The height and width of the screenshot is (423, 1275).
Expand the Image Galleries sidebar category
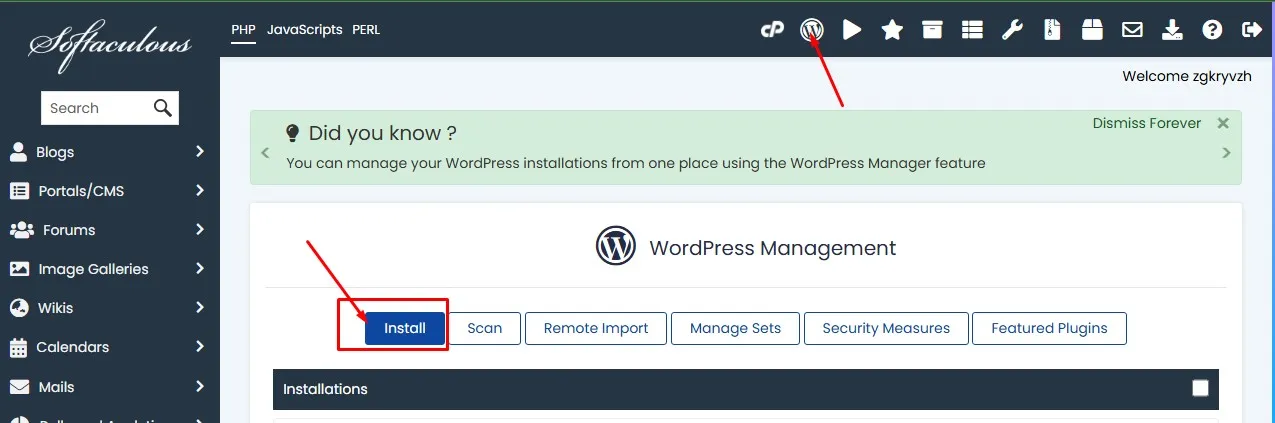point(108,269)
